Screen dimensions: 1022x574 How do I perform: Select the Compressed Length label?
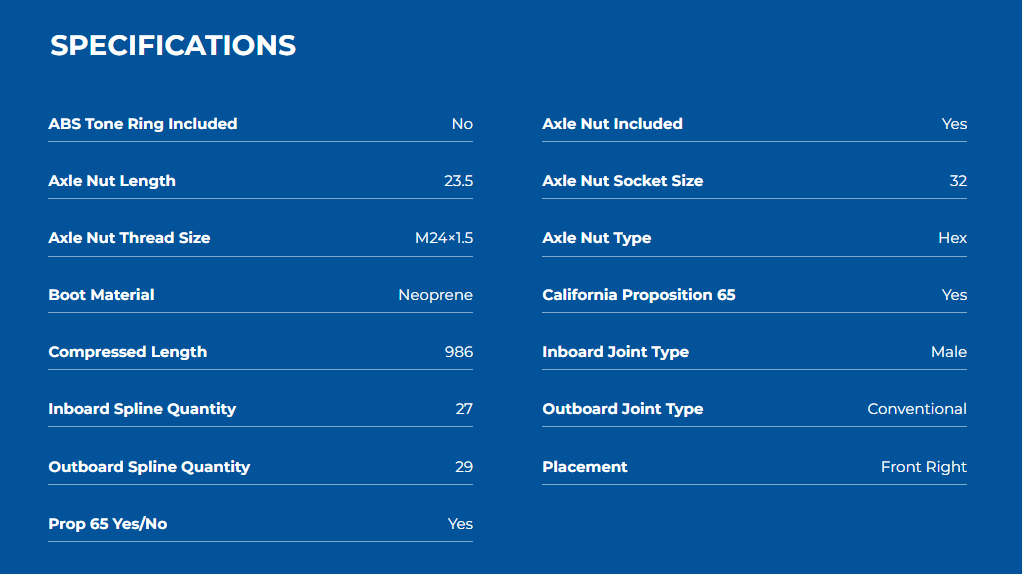click(x=128, y=352)
